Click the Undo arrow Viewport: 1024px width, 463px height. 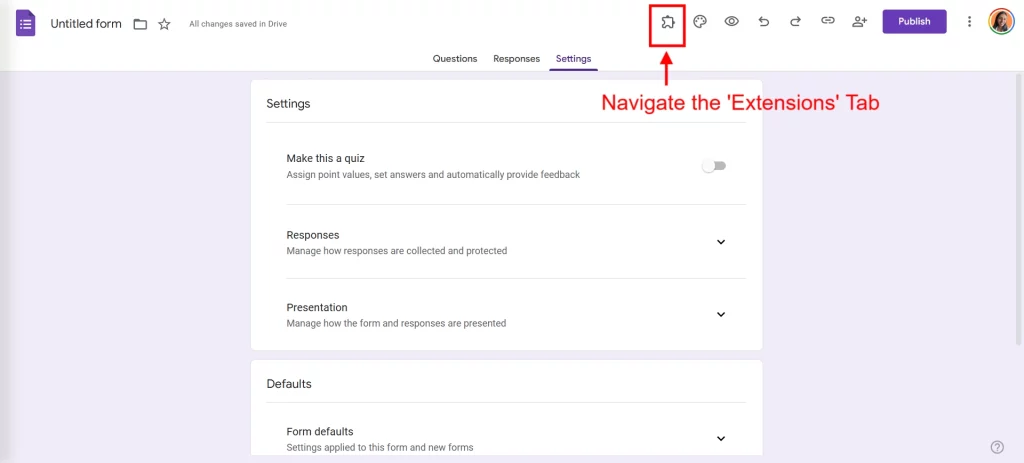click(764, 22)
